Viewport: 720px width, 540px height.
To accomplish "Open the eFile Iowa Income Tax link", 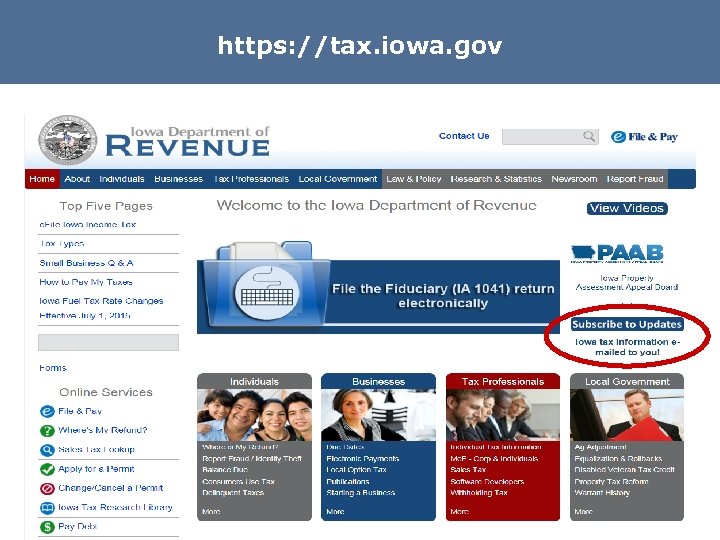I will click(x=87, y=225).
